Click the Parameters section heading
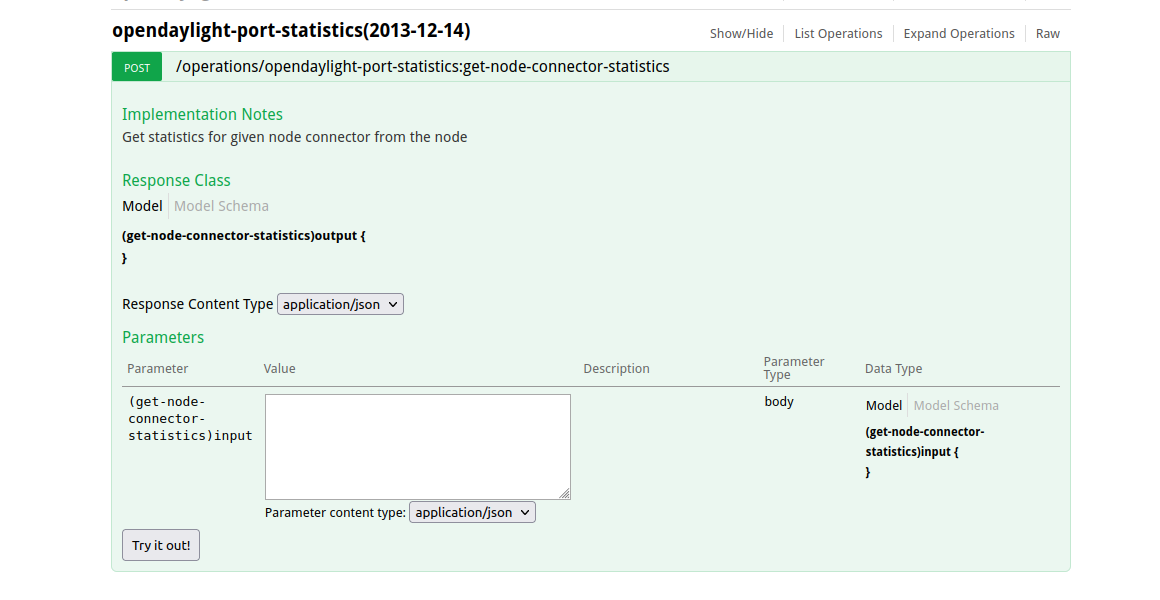Viewport: 1160px width, 600px height. [x=163, y=337]
